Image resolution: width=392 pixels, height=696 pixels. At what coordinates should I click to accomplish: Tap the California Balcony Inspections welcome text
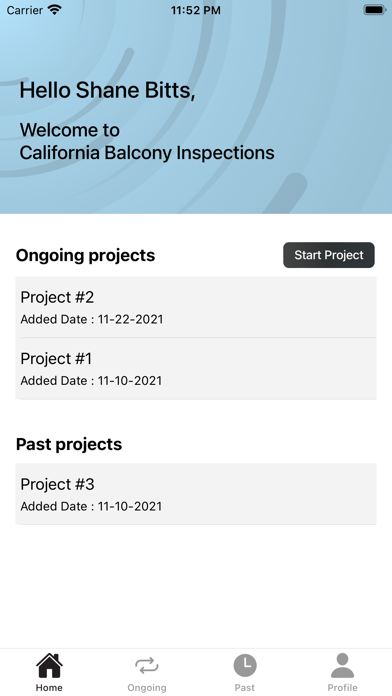click(147, 153)
